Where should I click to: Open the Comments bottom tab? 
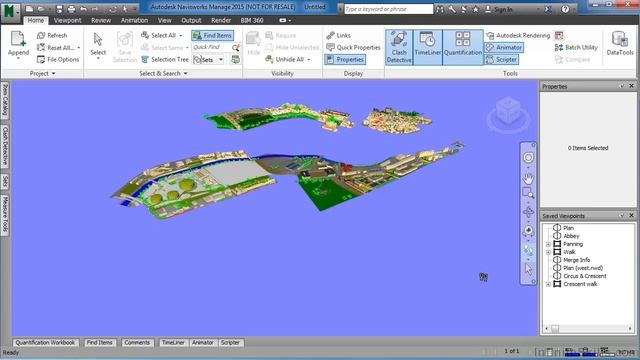click(137, 343)
